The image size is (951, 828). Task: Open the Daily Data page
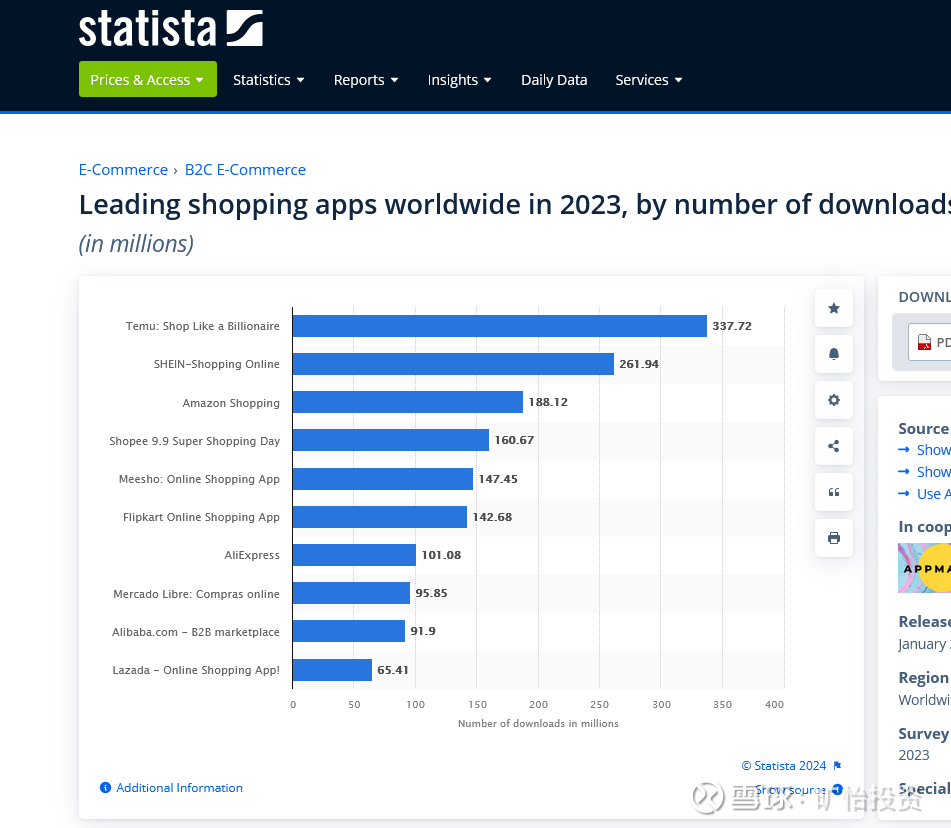[x=554, y=80]
